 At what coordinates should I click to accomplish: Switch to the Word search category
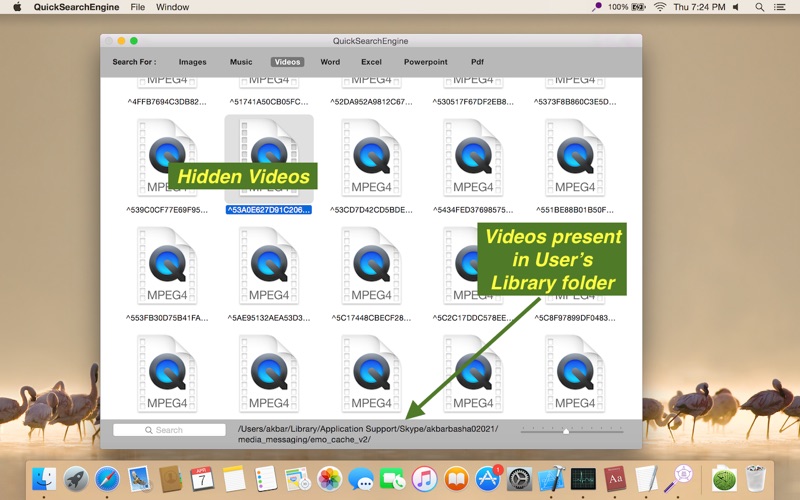330,62
